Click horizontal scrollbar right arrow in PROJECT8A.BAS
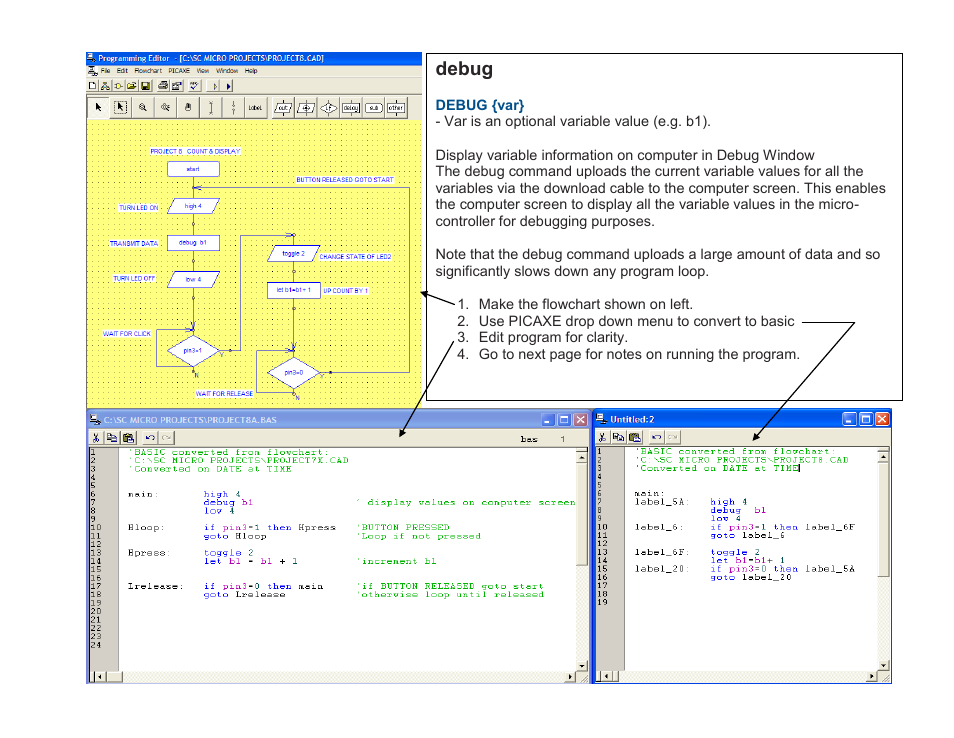 tap(570, 677)
